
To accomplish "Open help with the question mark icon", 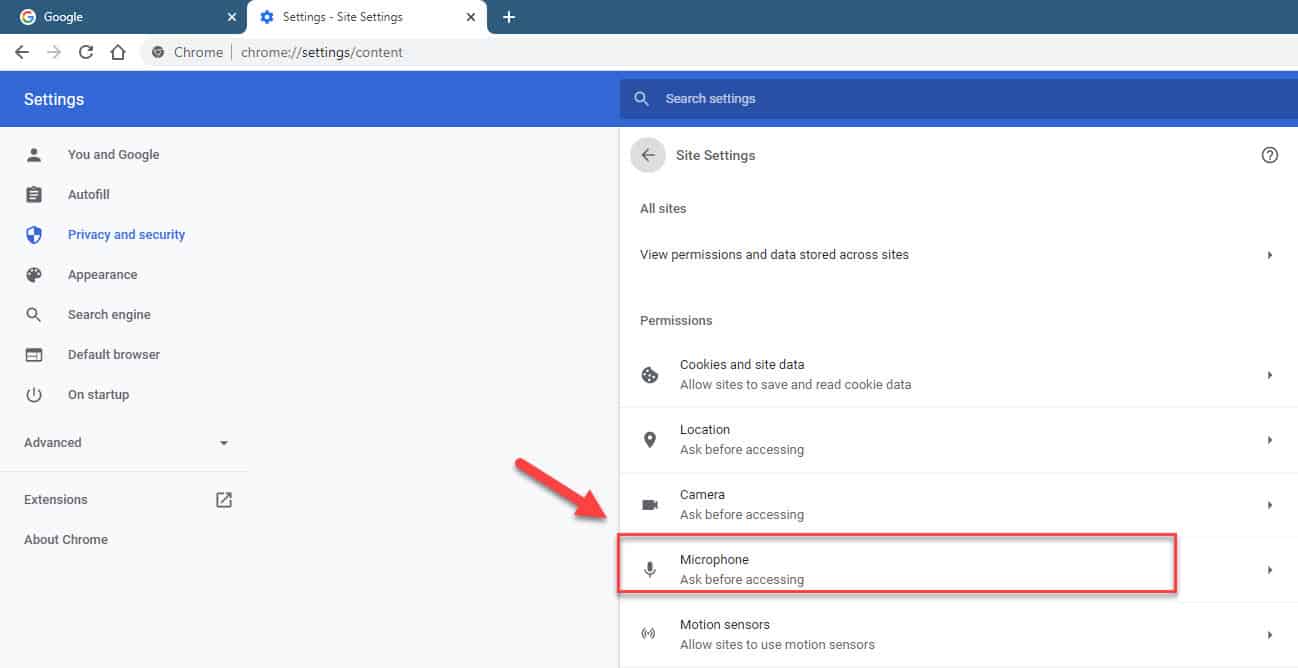I will tap(1270, 155).
